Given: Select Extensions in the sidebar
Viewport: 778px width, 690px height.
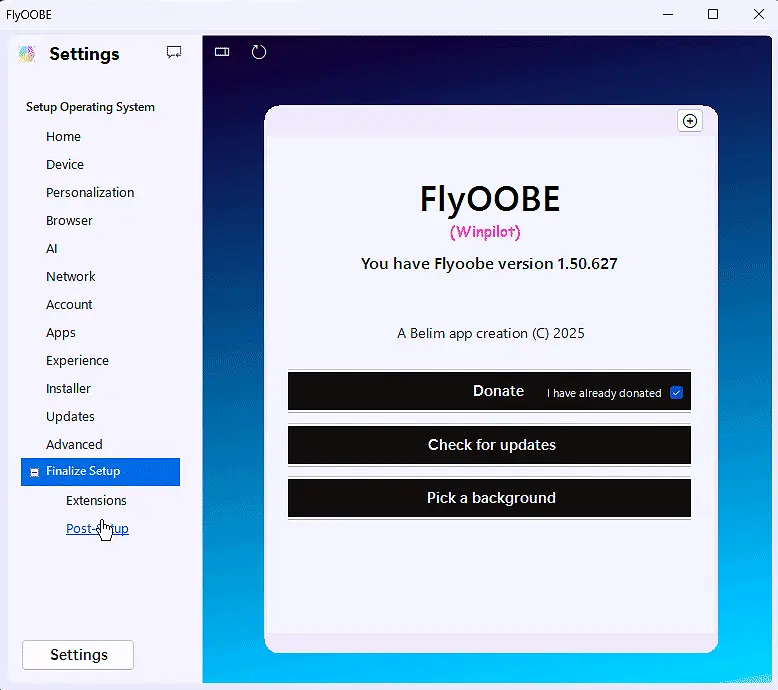Looking at the screenshot, I should [96, 500].
